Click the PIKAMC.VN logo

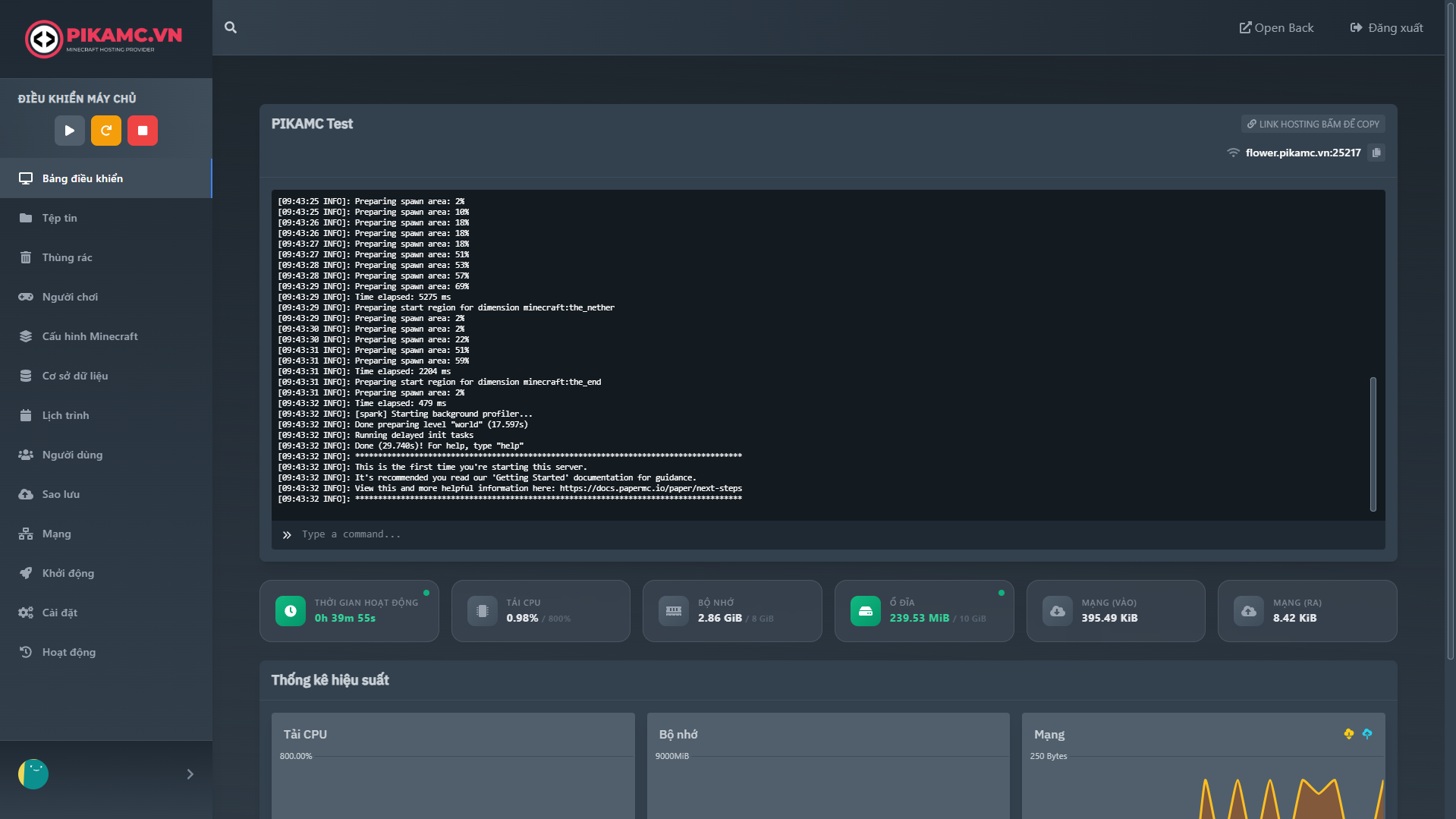104,38
